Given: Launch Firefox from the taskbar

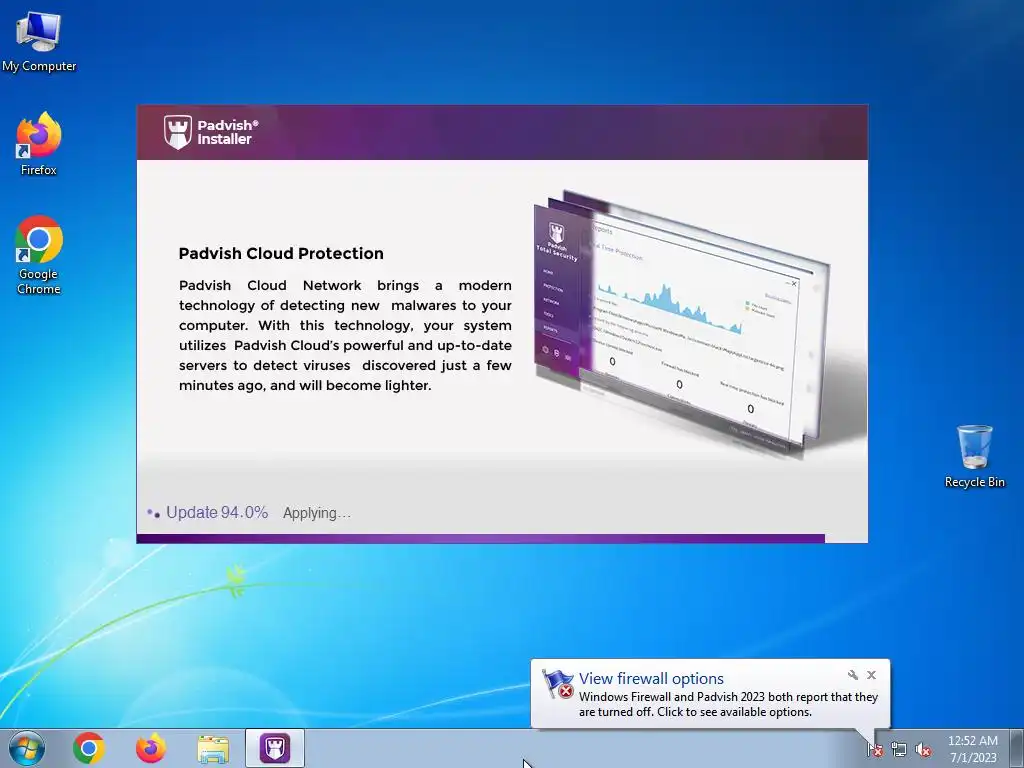Looking at the screenshot, I should pos(151,748).
